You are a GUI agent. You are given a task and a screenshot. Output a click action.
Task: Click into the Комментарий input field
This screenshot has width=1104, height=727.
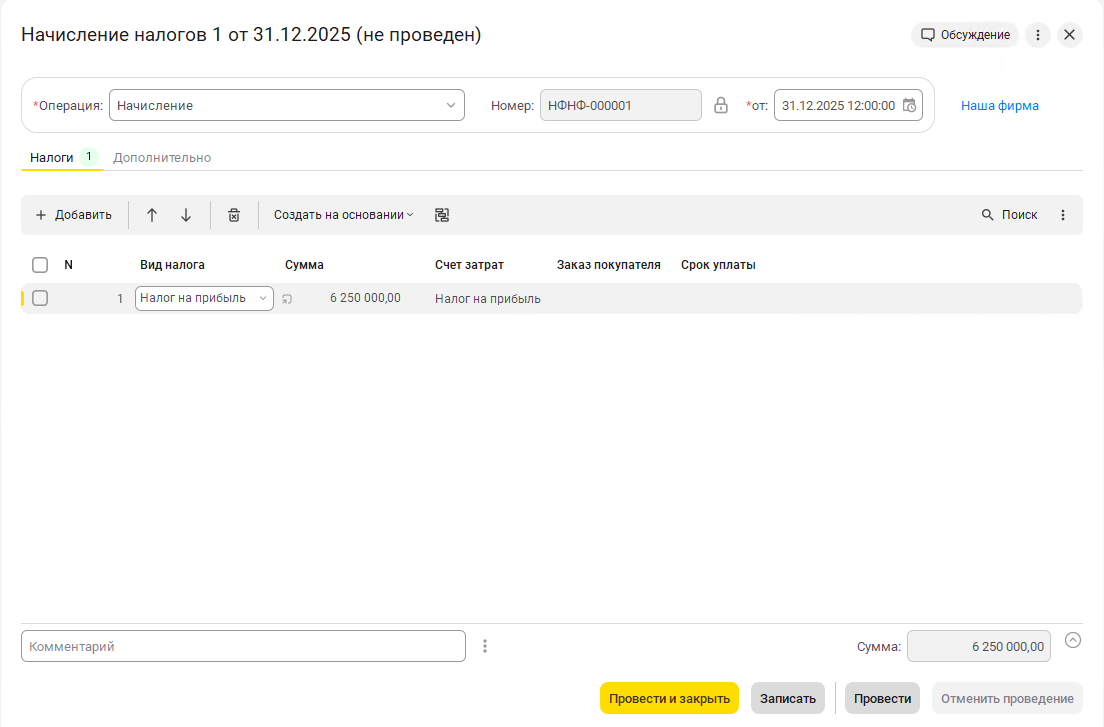[x=243, y=646]
